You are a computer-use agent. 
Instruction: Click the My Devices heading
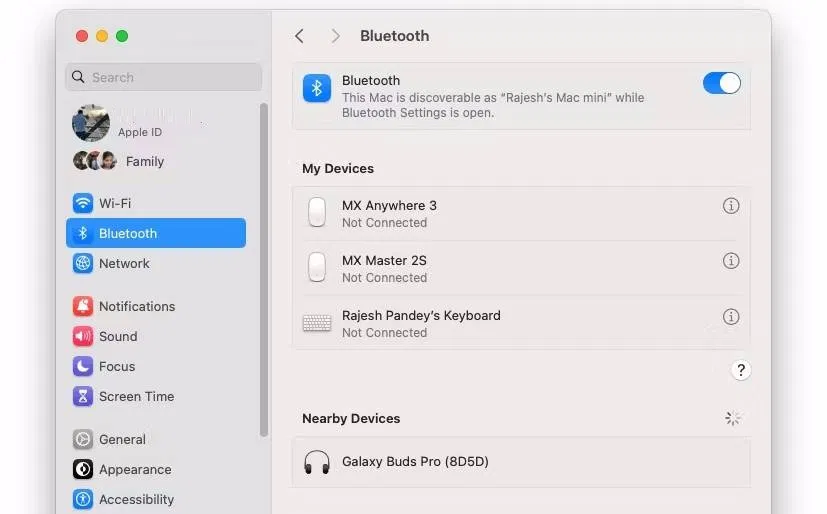[338, 169]
